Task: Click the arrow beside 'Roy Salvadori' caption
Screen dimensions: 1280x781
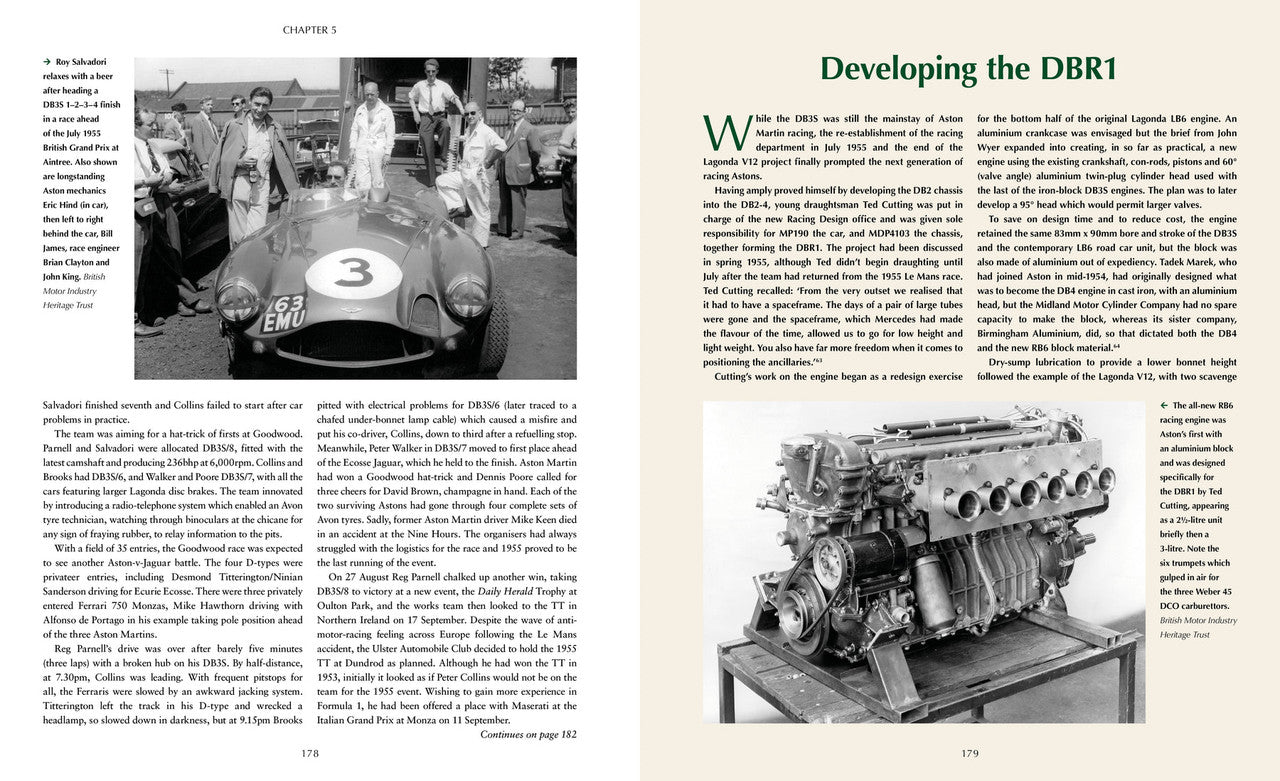Action: tap(48, 61)
